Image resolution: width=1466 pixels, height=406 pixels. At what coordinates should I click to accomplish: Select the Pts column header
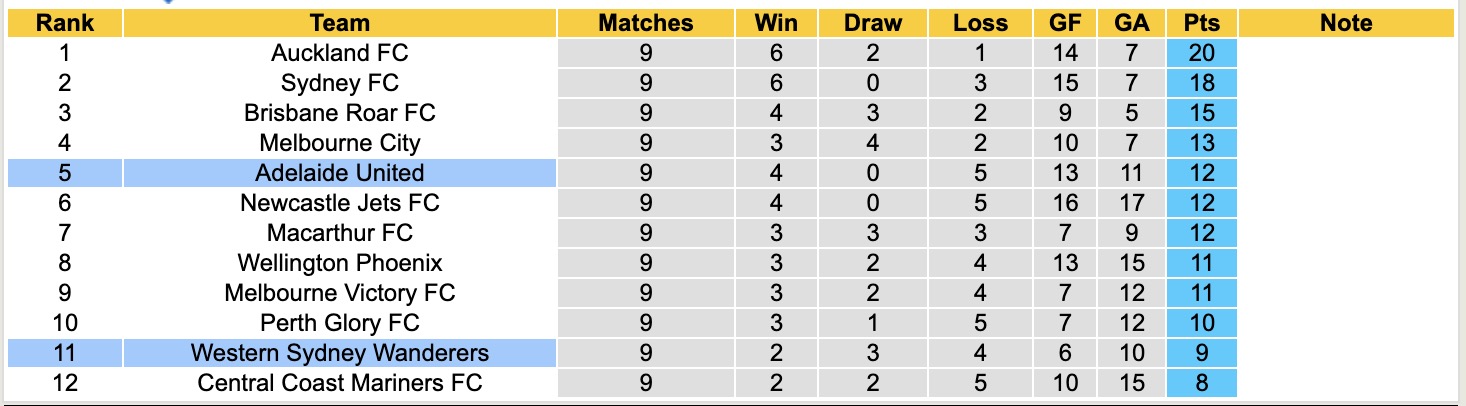[x=1201, y=23]
